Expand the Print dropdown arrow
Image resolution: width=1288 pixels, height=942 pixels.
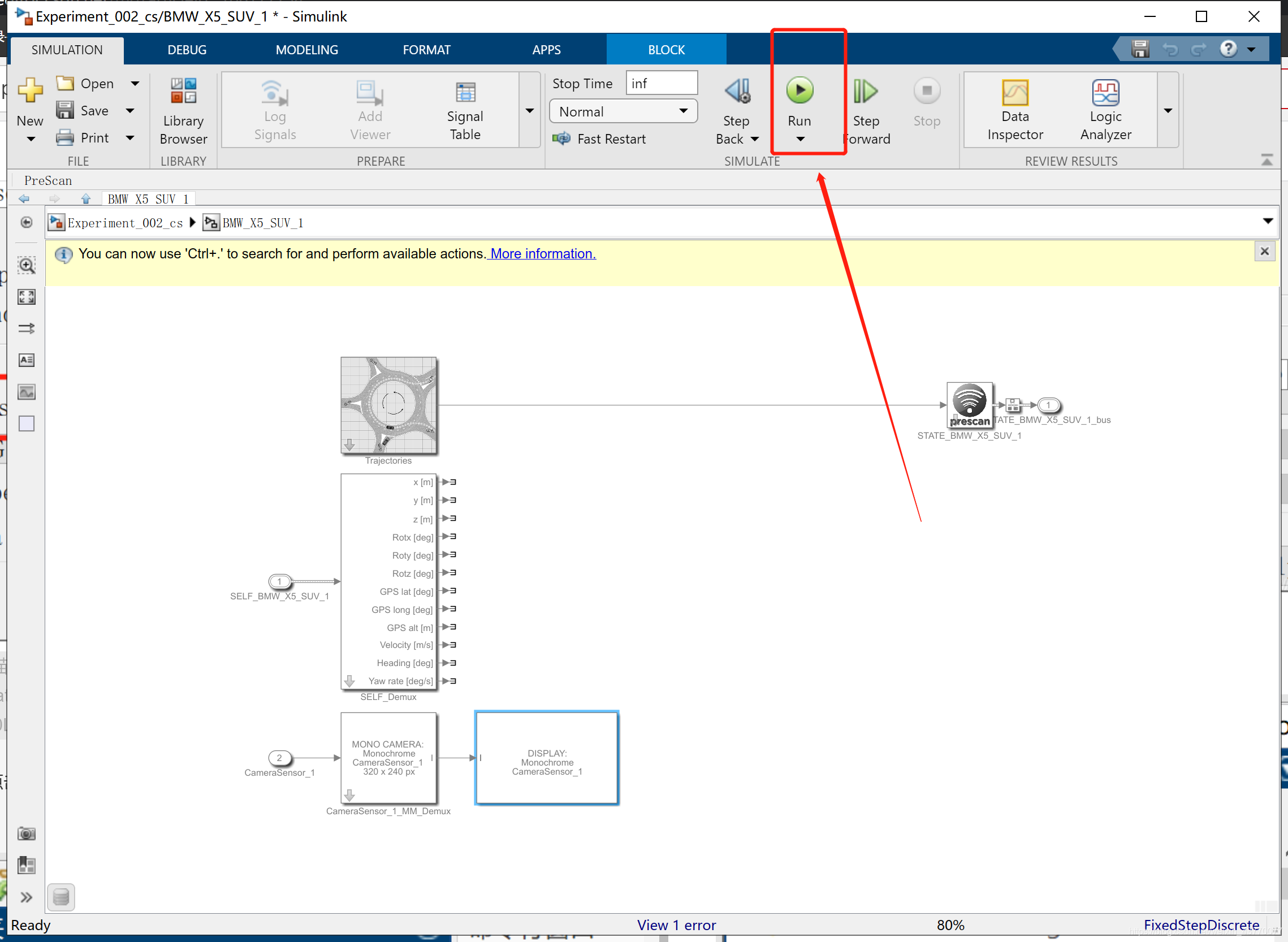(129, 137)
